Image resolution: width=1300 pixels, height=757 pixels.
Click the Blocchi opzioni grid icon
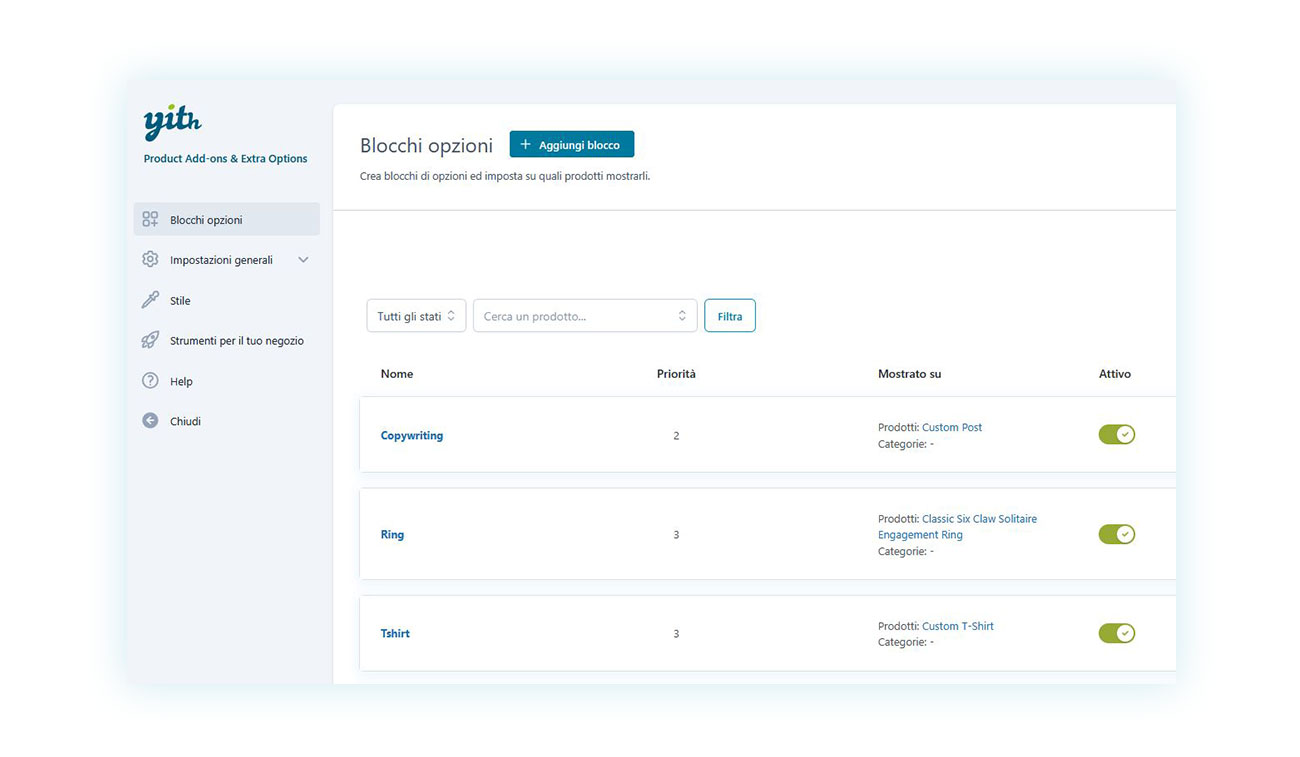point(150,219)
